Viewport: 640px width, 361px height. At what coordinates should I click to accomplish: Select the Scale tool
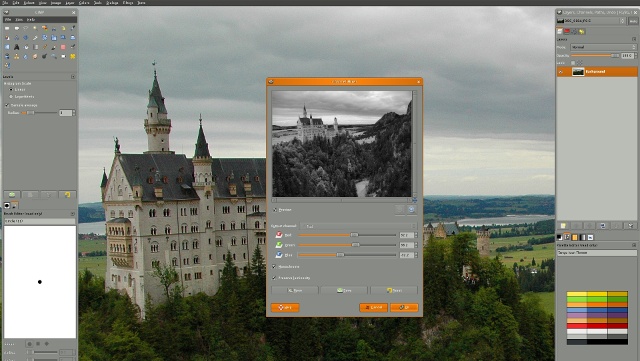[54, 38]
